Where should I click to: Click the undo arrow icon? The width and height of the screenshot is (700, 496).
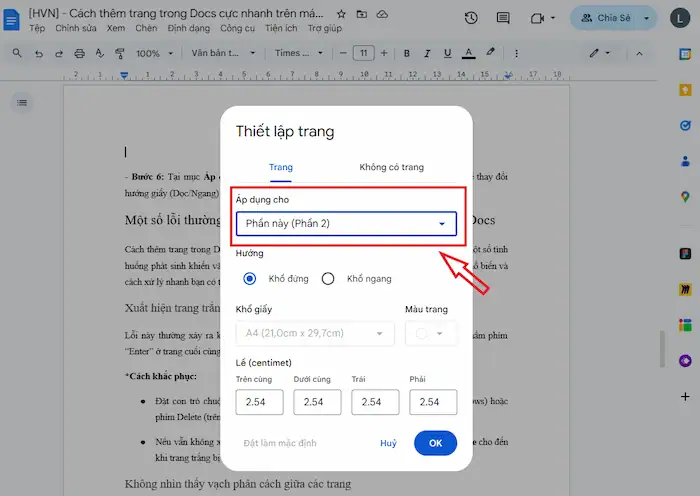pos(39,53)
